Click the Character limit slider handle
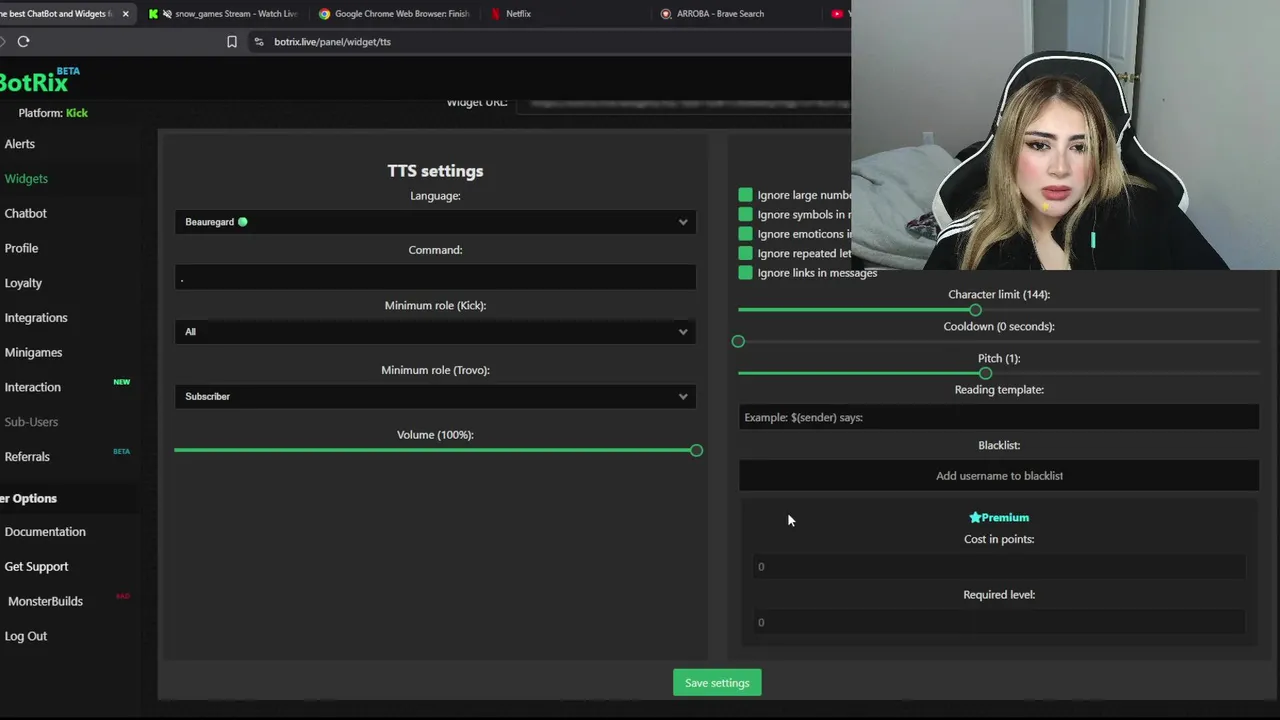 [x=975, y=310]
